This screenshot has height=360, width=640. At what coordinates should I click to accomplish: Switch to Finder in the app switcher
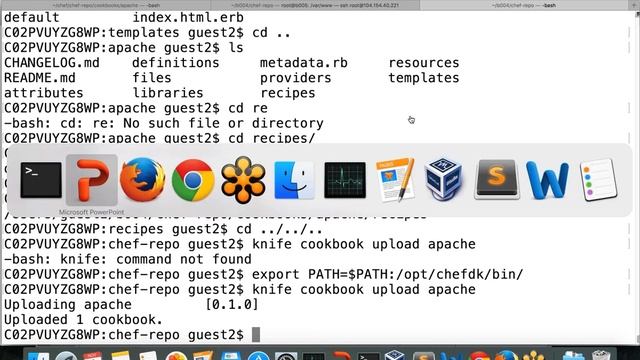(x=294, y=180)
